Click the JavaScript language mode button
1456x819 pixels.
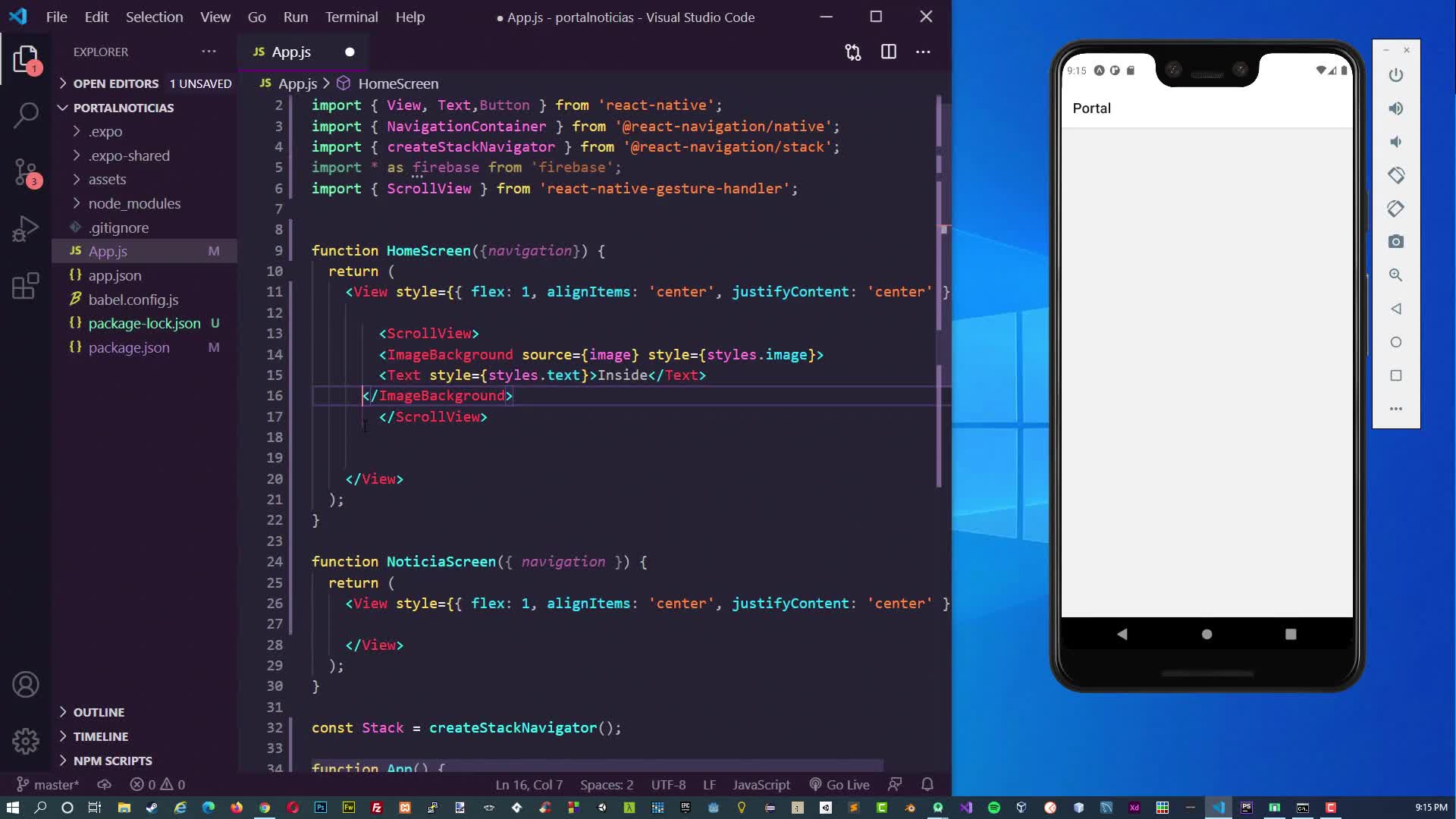point(761,785)
